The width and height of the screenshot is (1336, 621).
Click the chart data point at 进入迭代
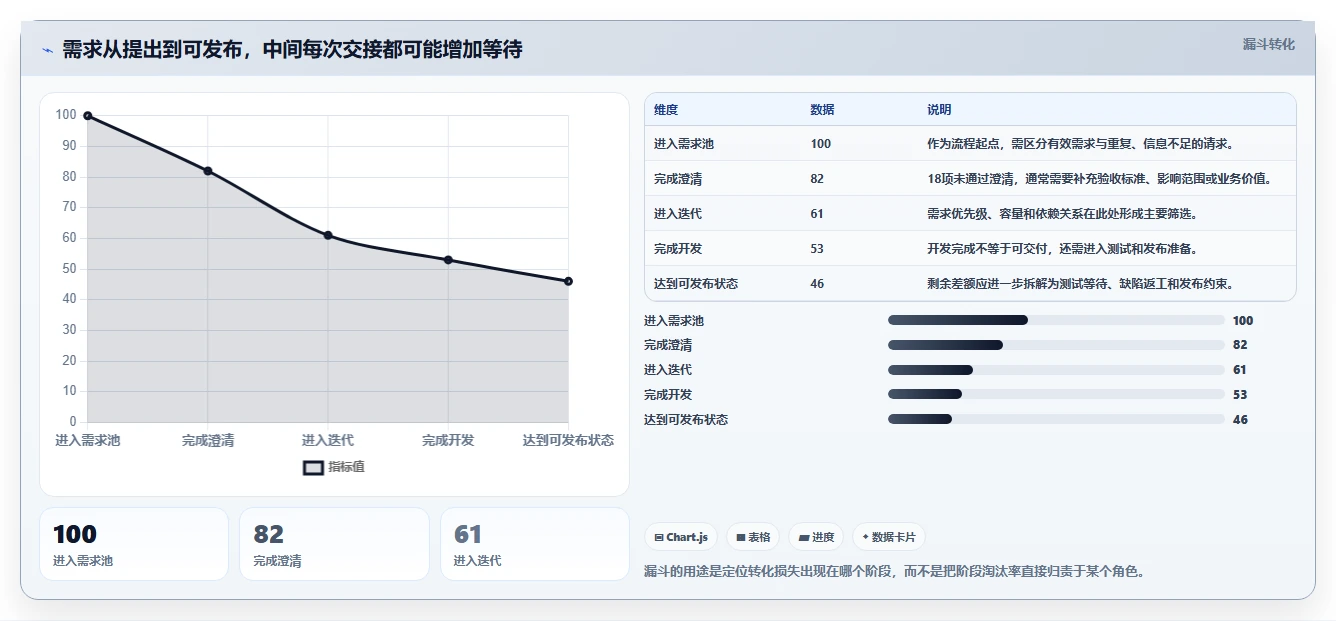point(328,235)
